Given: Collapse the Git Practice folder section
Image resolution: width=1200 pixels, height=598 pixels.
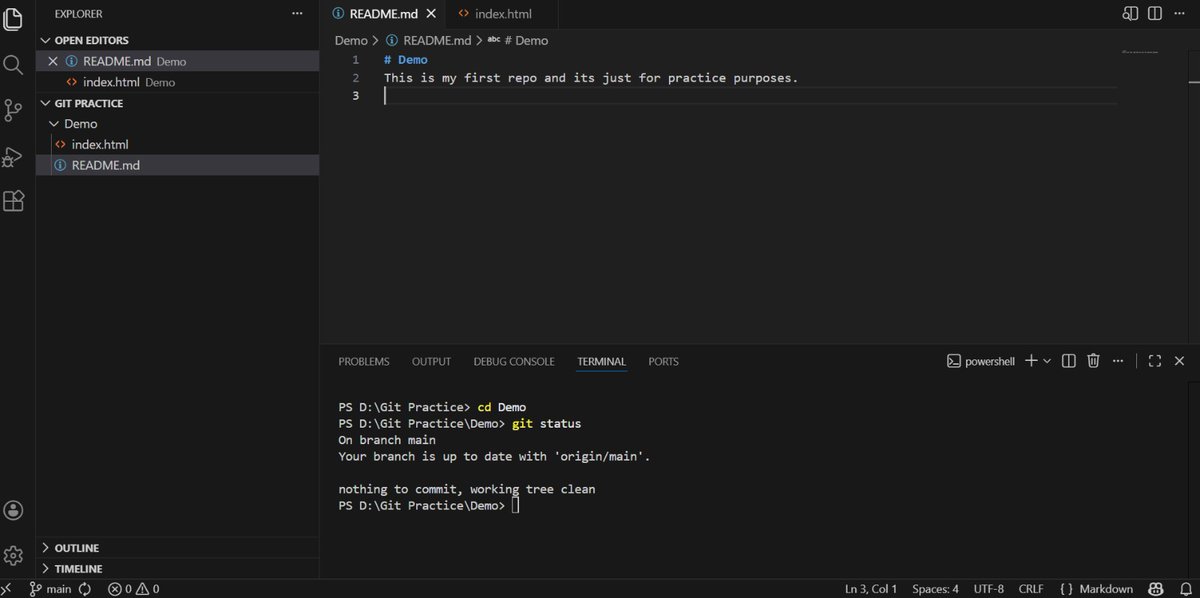Looking at the screenshot, I should tap(89, 103).
